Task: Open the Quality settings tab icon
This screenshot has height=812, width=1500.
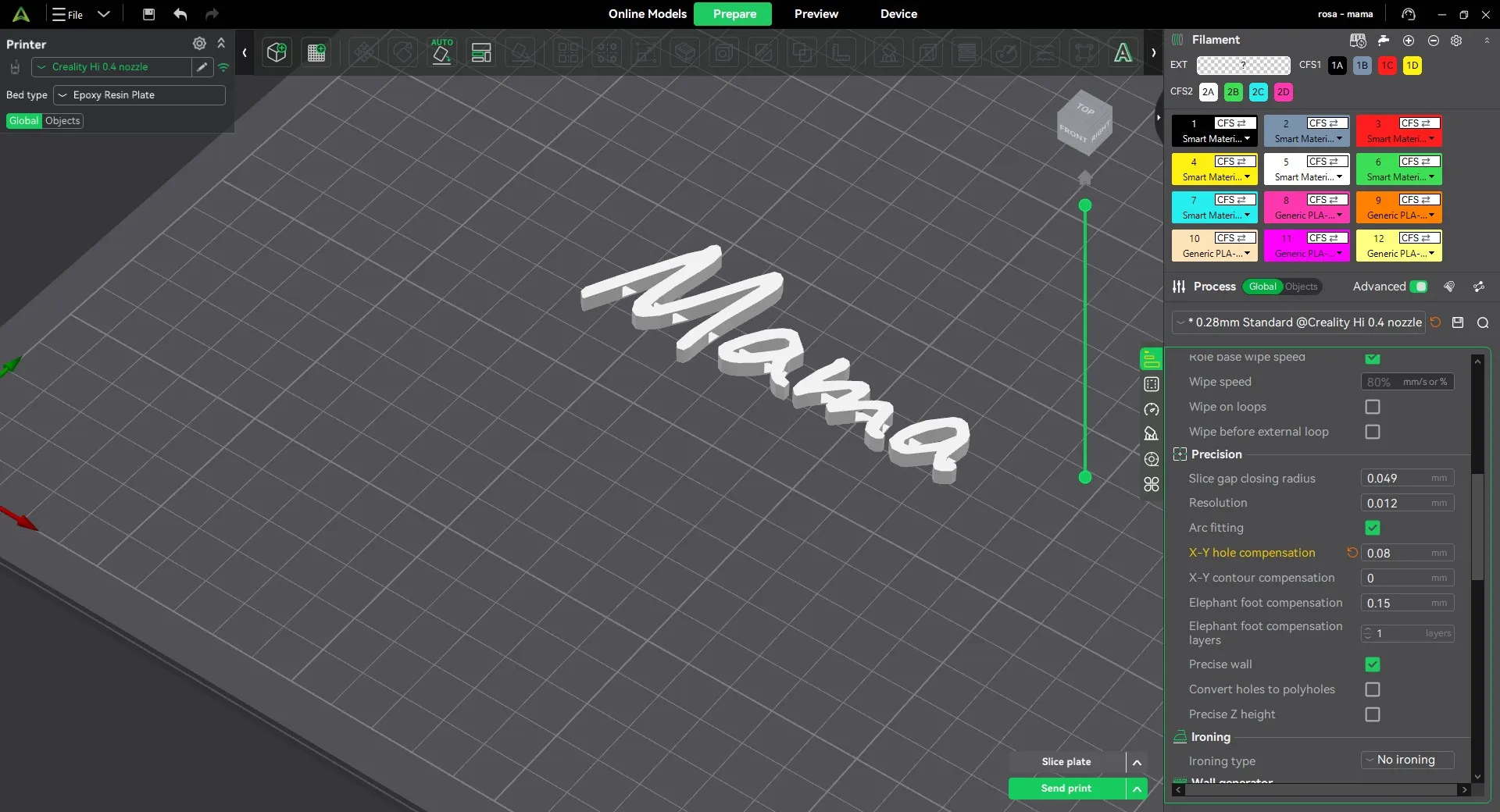Action: click(1152, 359)
